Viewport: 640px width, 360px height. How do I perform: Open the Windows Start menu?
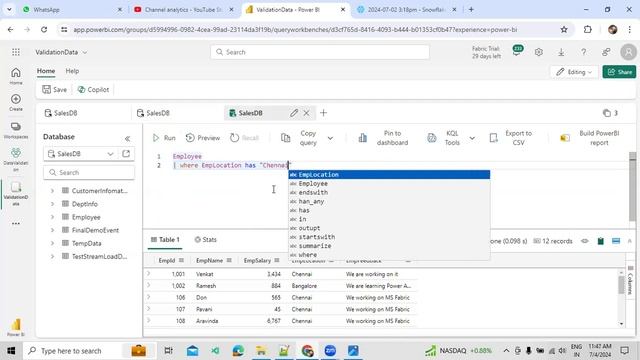(x=11, y=351)
